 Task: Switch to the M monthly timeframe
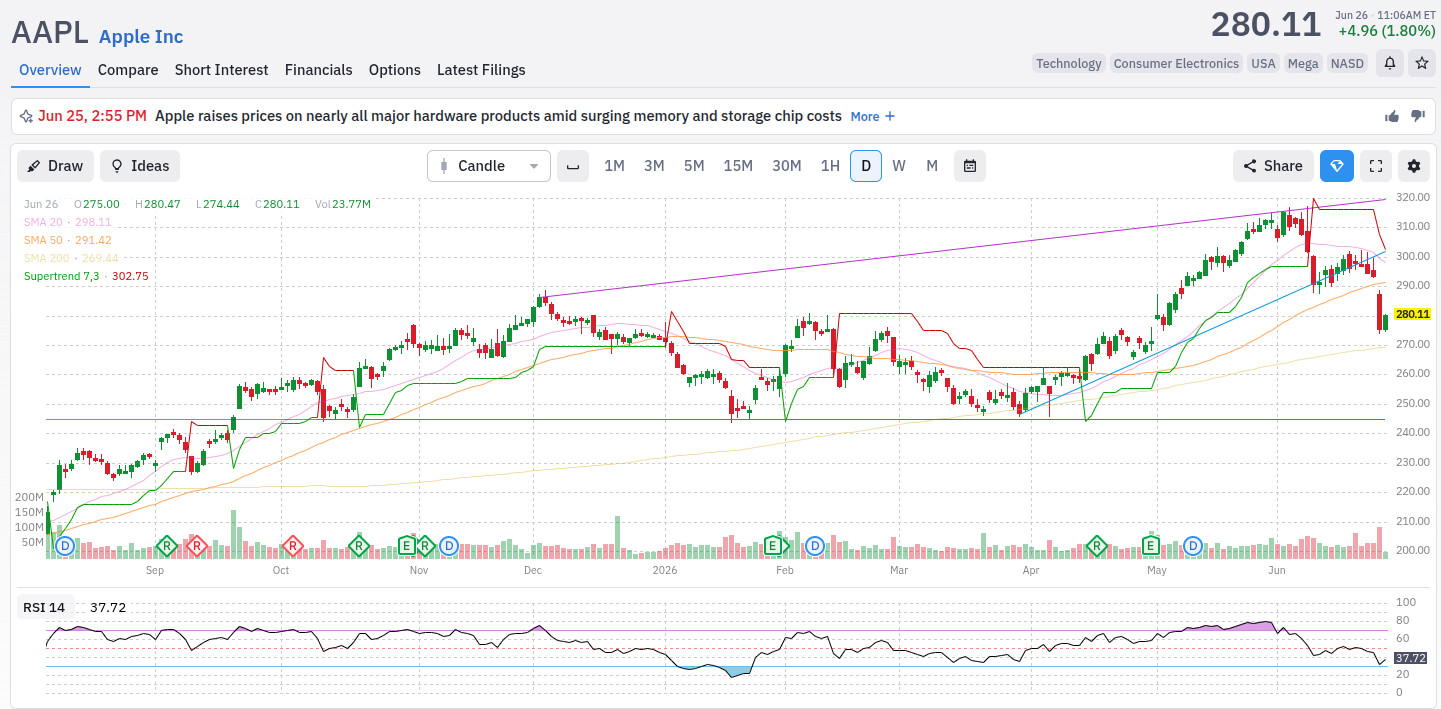pyautogui.click(x=932, y=166)
